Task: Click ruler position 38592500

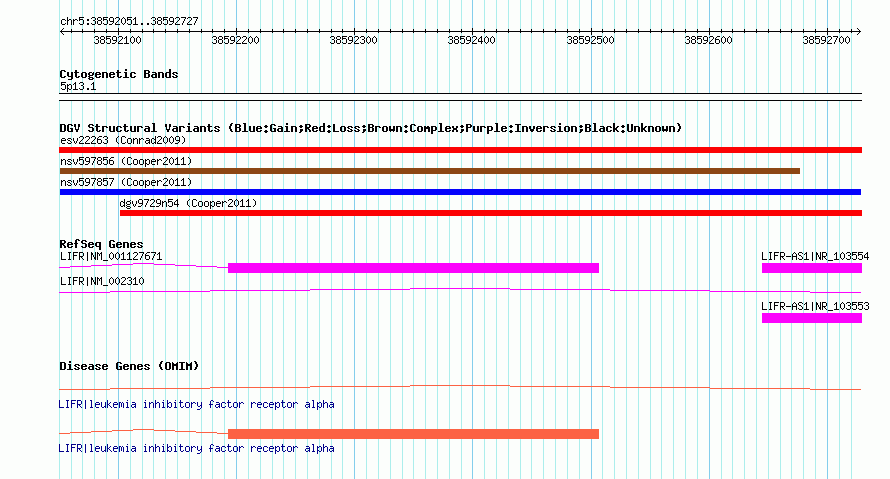Action: [590, 40]
